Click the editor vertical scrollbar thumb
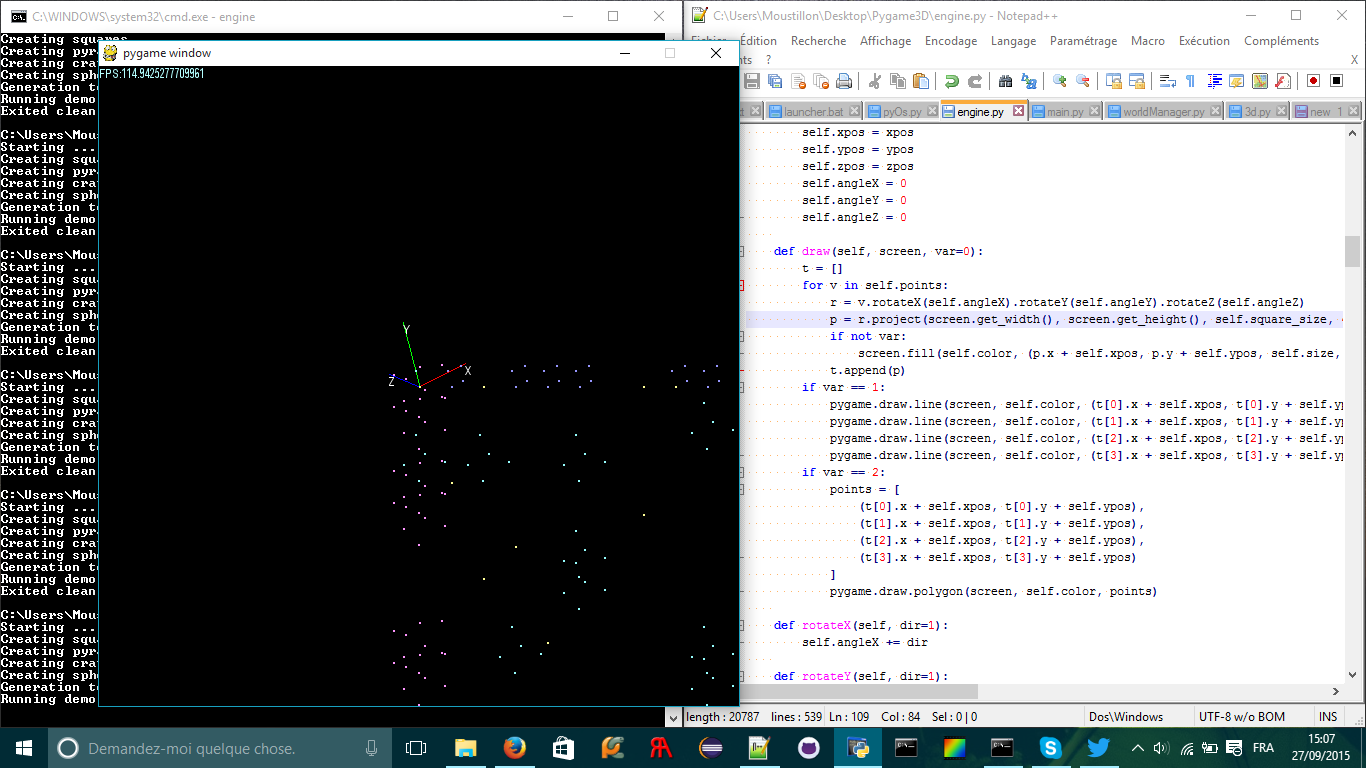Screen dimensions: 1366x768 pyautogui.click(x=1352, y=251)
